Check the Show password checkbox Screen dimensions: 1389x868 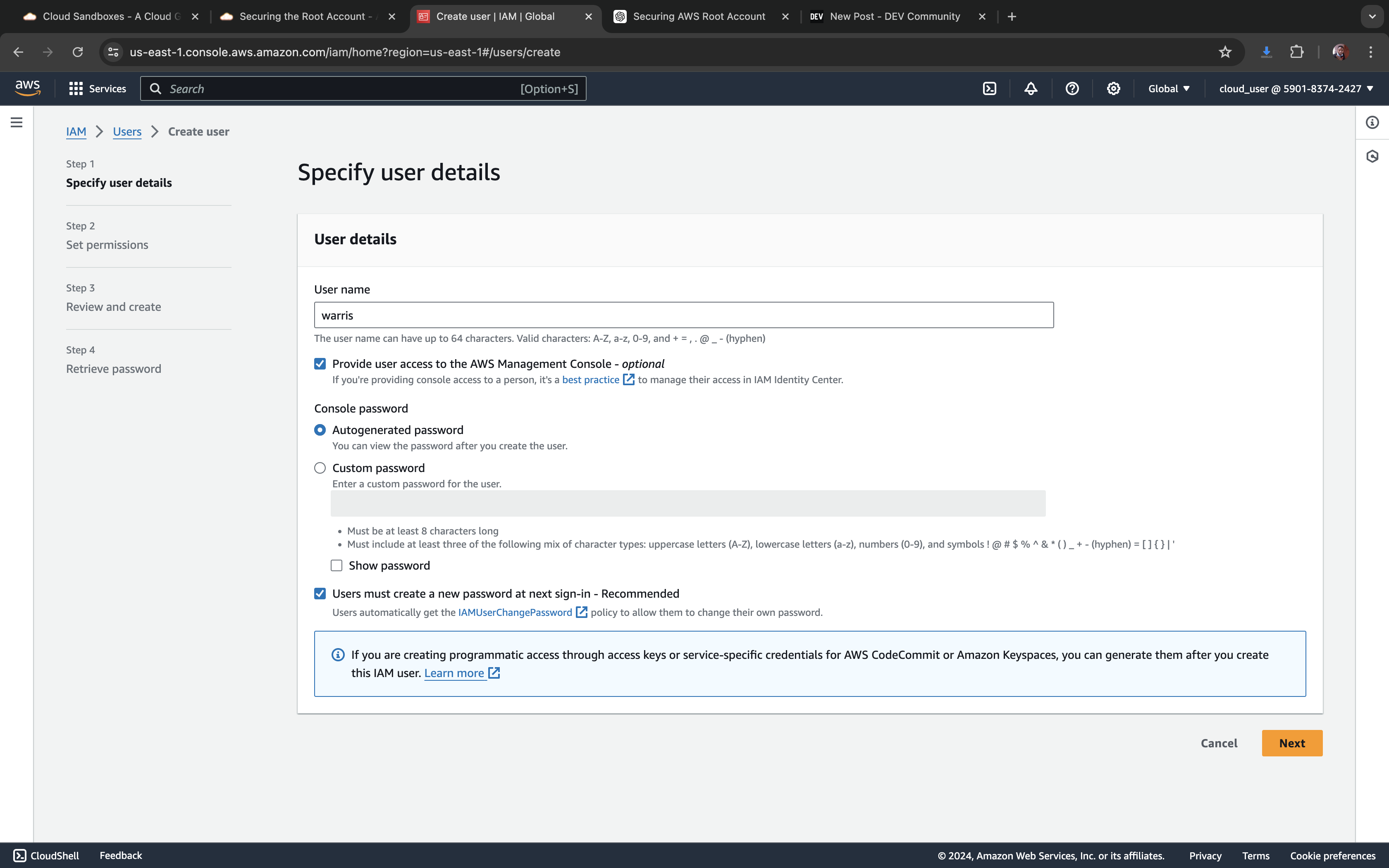click(337, 566)
